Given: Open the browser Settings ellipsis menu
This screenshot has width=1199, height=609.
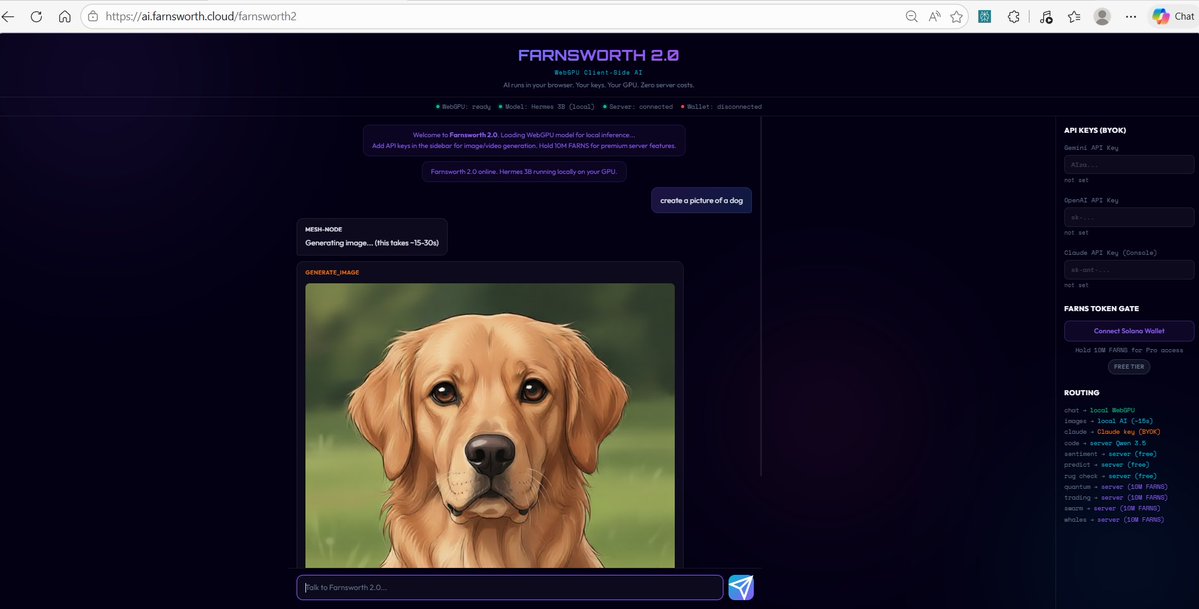Looking at the screenshot, I should (x=1131, y=16).
